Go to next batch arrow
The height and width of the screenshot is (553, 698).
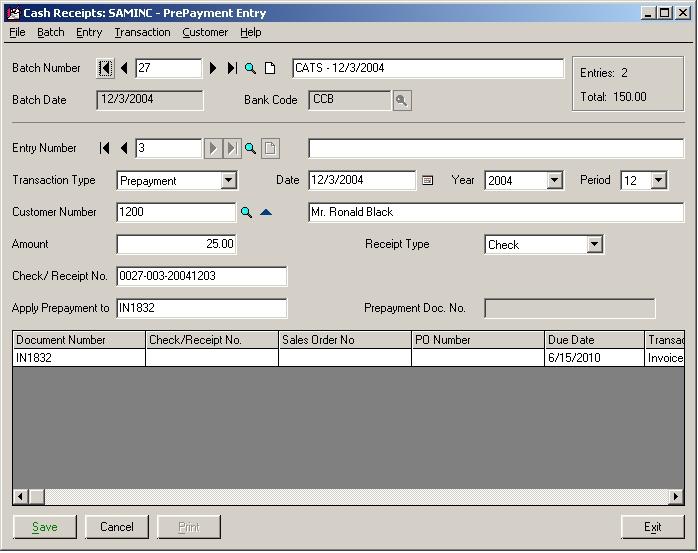(213, 68)
